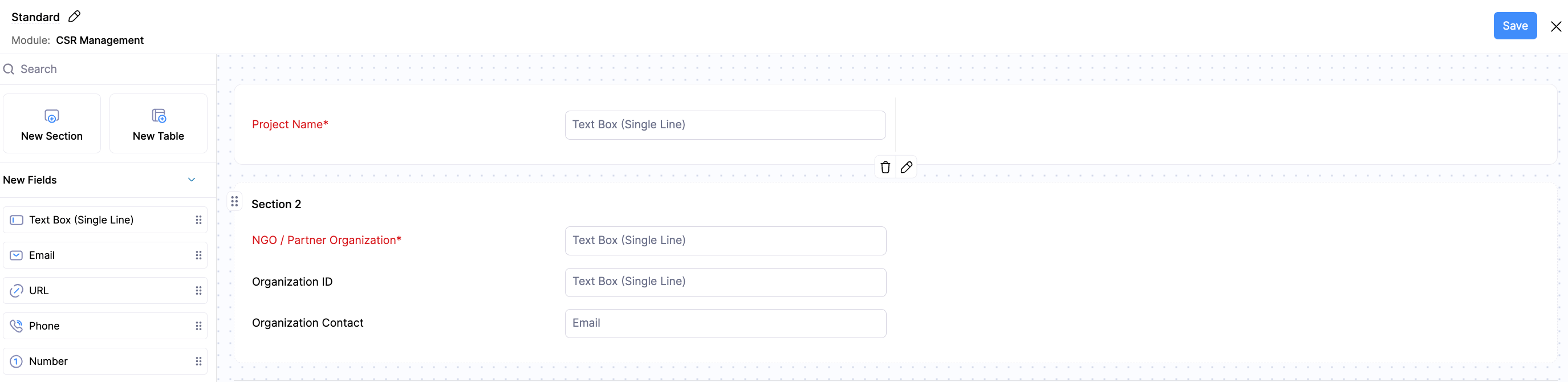1568x382 pixels.
Task: Click the Phone field icon
Action: (17, 326)
